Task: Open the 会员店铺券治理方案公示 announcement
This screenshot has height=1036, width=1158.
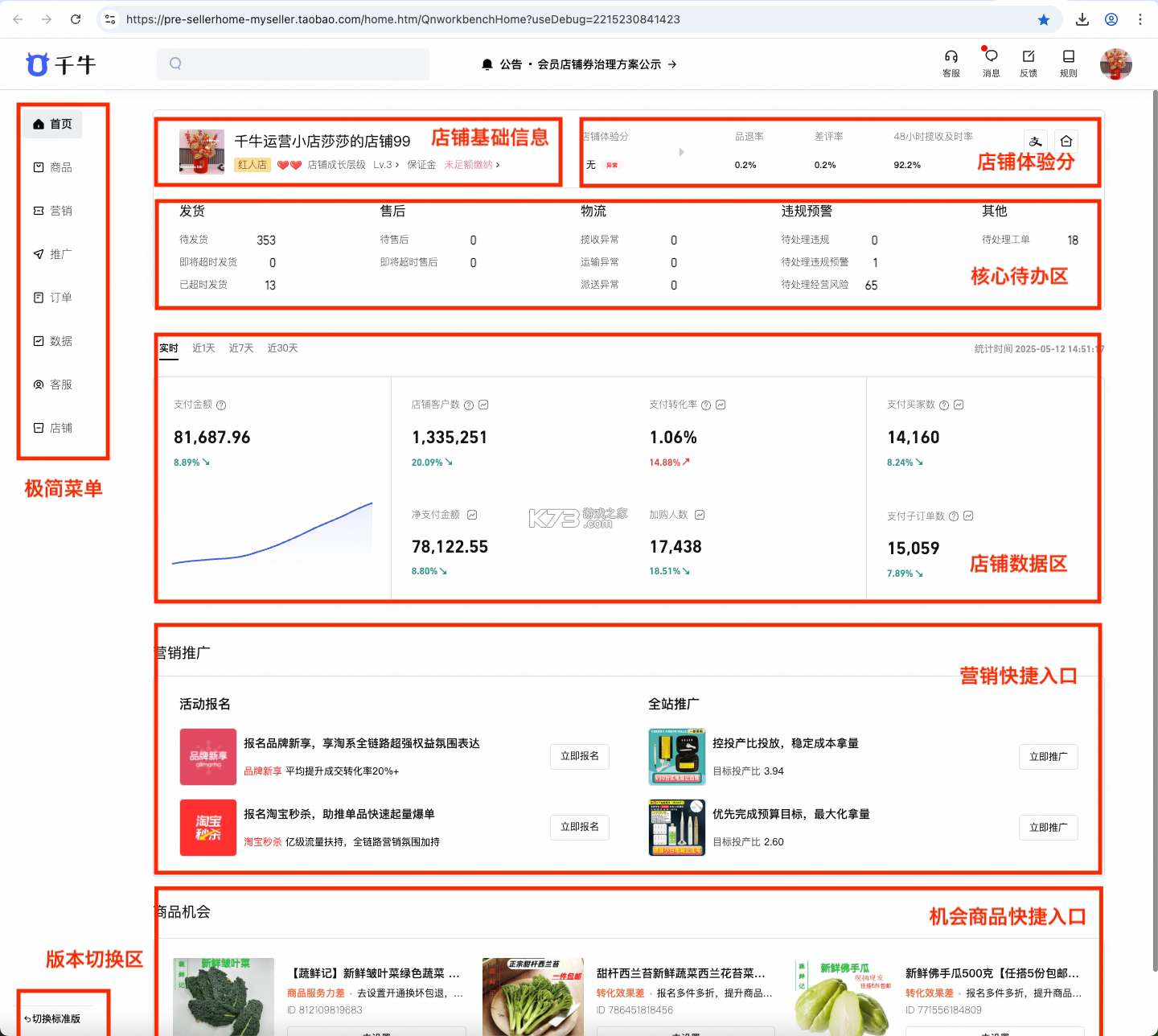Action: pyautogui.click(x=607, y=64)
